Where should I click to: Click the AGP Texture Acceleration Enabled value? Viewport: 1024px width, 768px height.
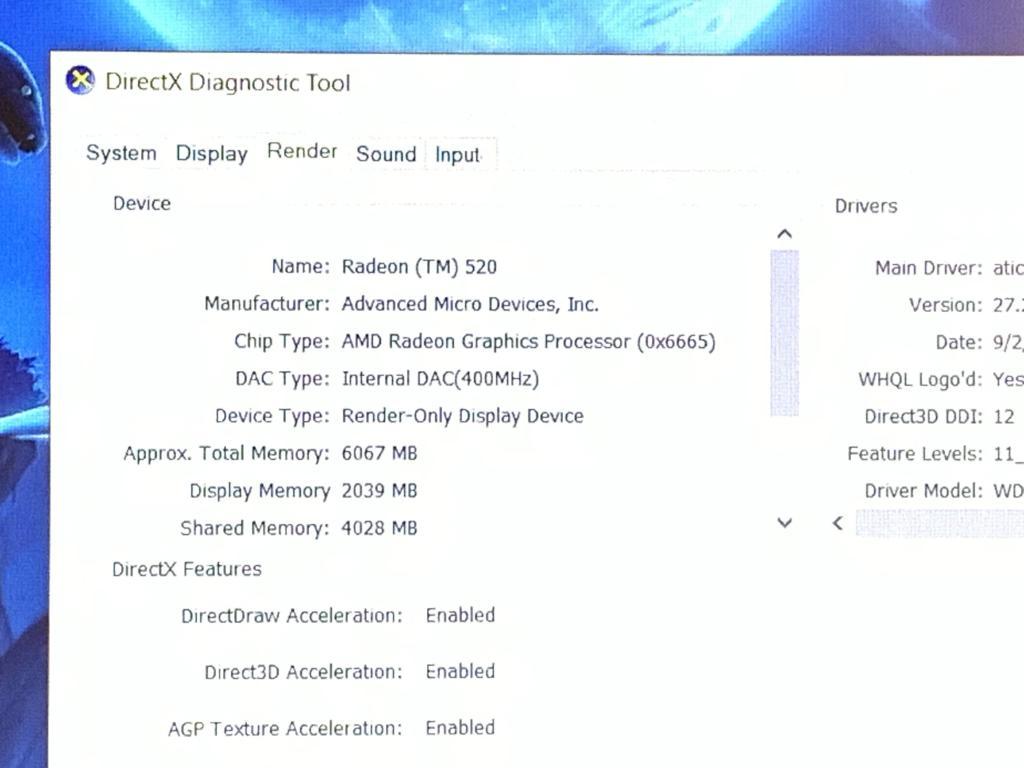460,728
